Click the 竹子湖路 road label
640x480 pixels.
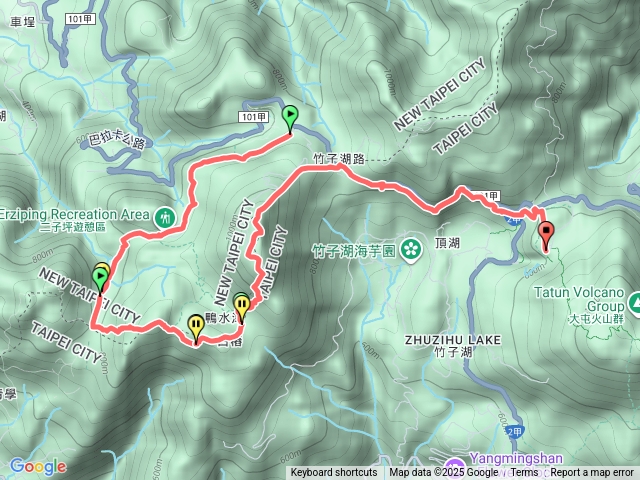pos(339,159)
